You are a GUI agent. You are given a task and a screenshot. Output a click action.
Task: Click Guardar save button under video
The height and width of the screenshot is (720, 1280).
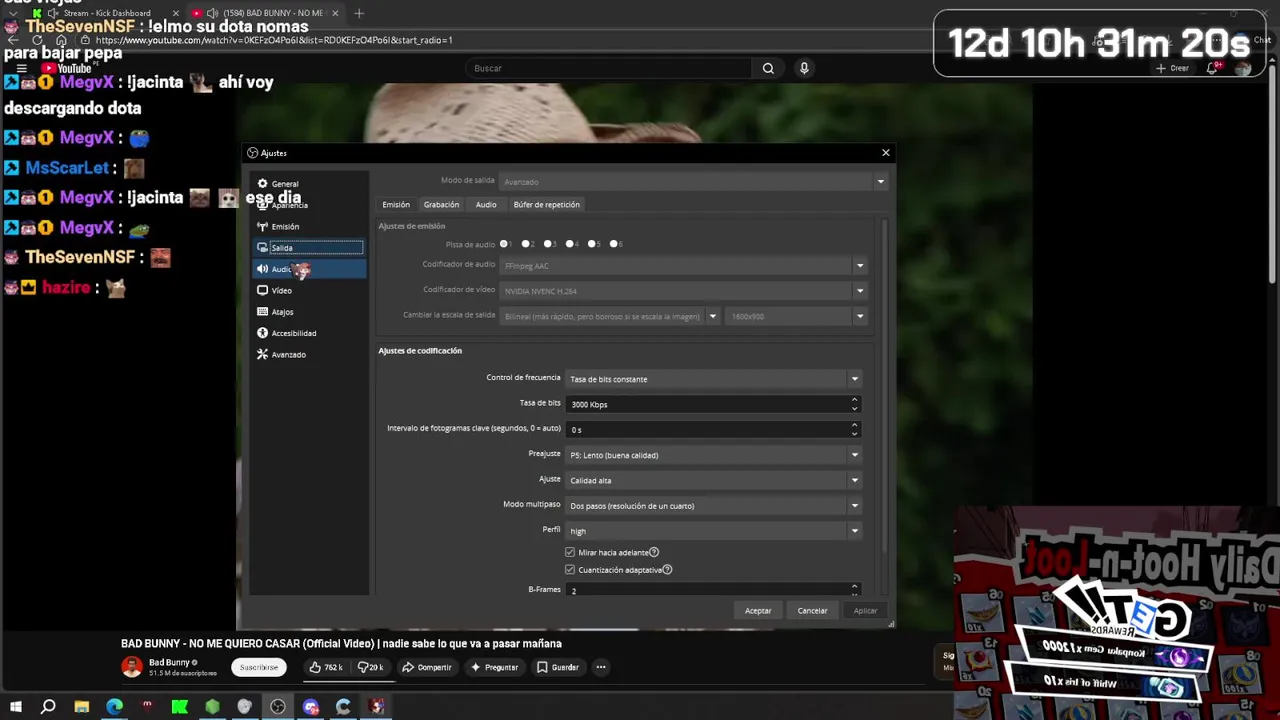click(x=558, y=667)
